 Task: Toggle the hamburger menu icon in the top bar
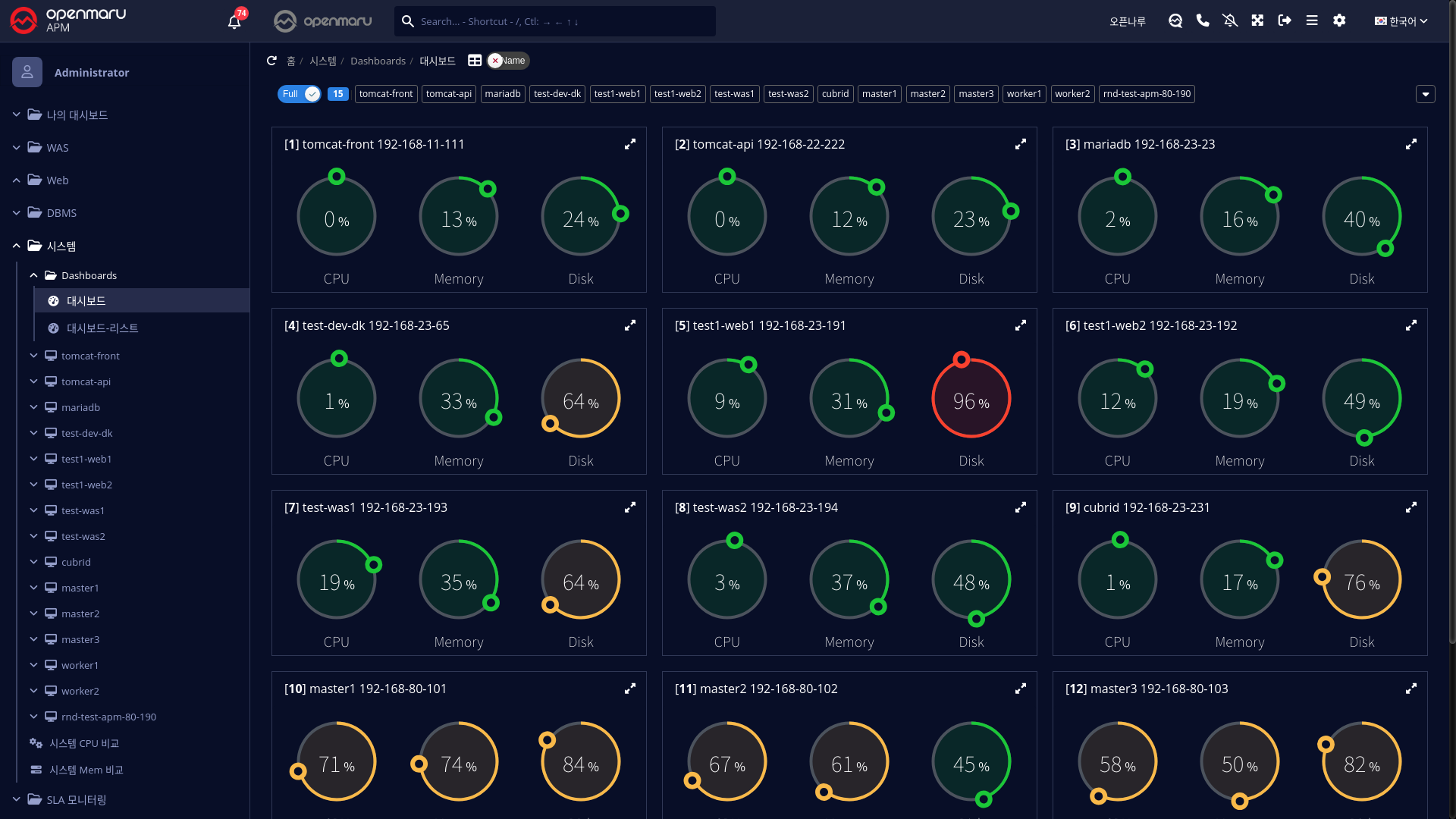(1312, 20)
